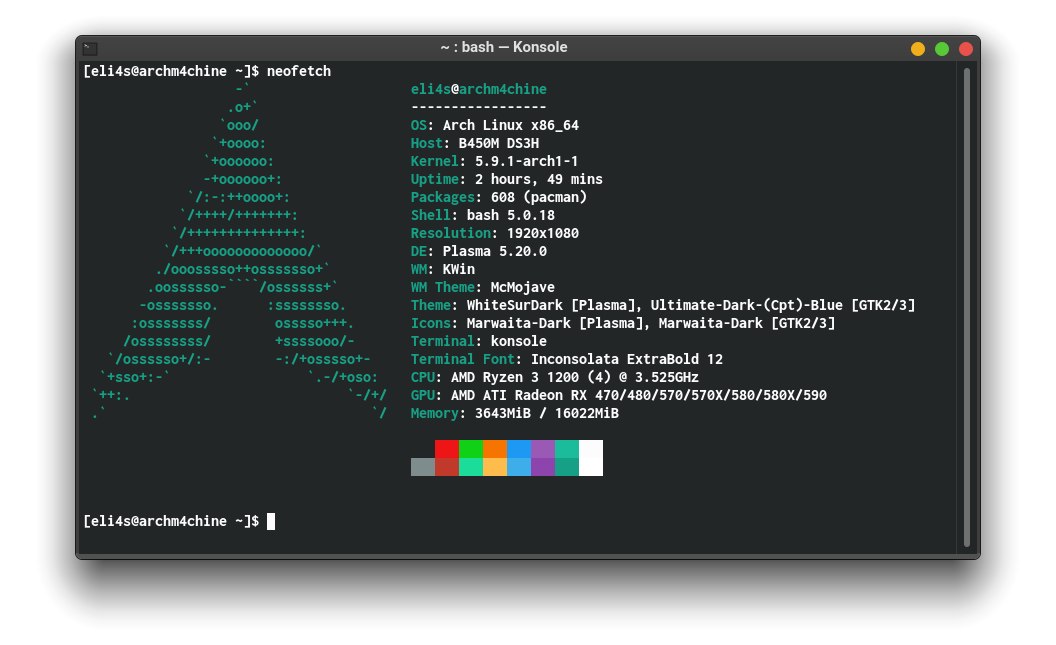Maximize Konsole with the green button
Viewport: 1056px width, 645px height.
coord(942,48)
